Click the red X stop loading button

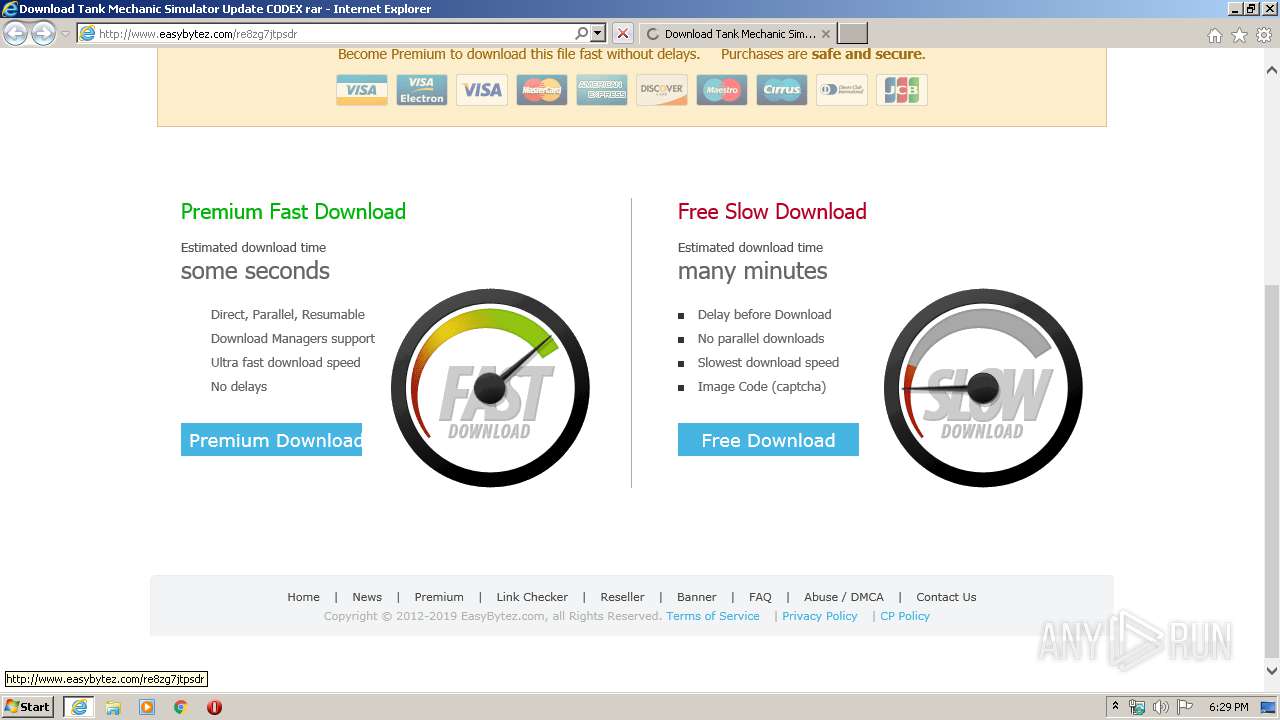pyautogui.click(x=622, y=34)
